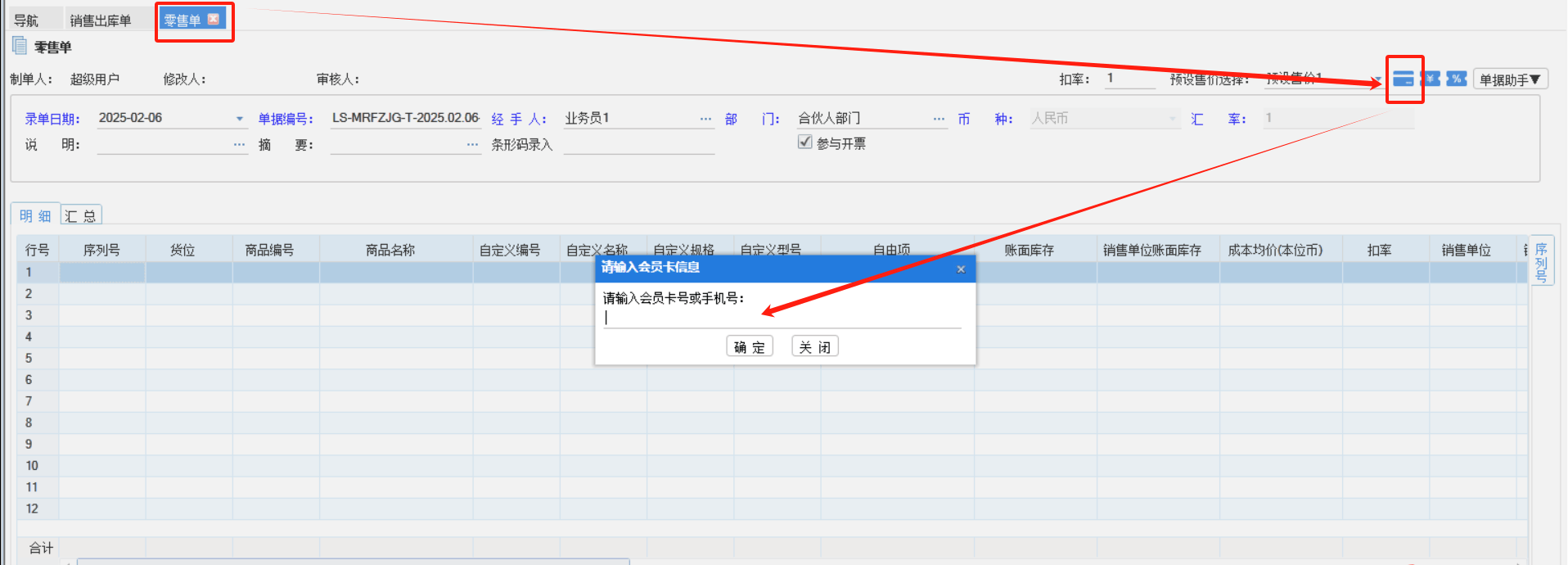Click the 条形码录入 input field

pyautogui.click(x=639, y=145)
